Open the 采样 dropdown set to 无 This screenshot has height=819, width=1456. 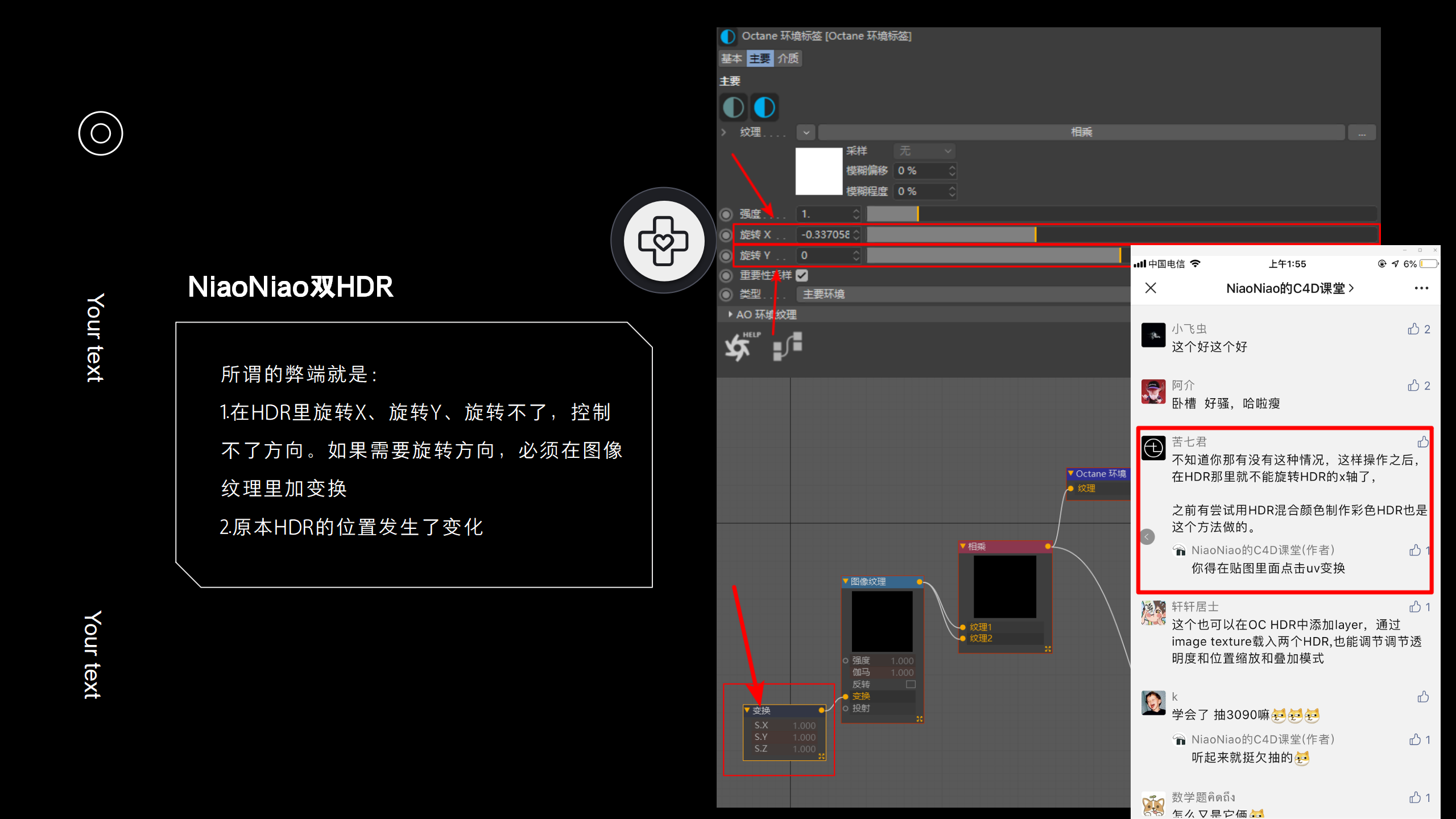click(924, 151)
